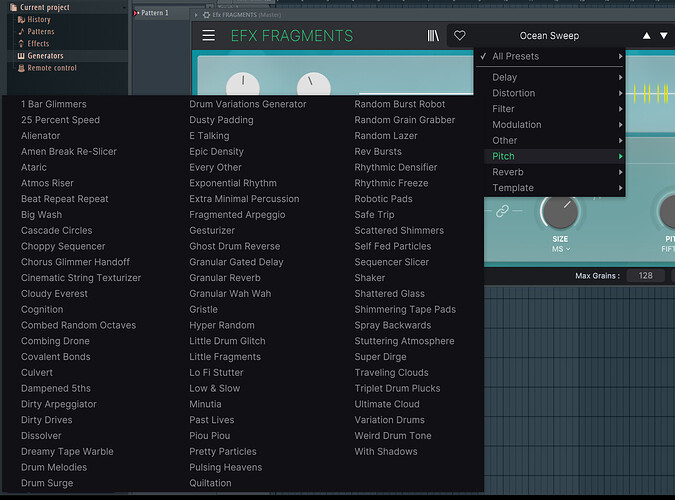
Task: Load the Atmos Riser preset
Action: point(47,183)
